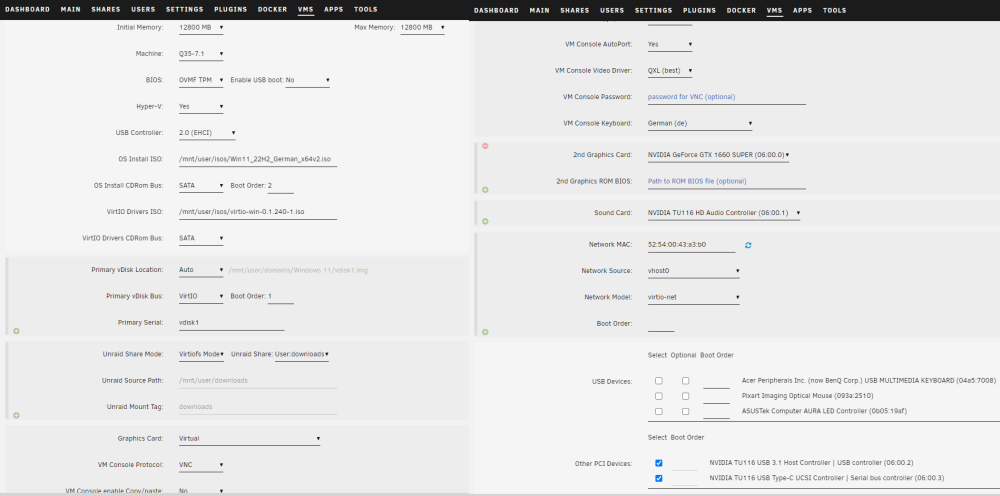Uncheck NVIDIA TU116 USB 3.1 Host Controller
Screen dimensions: 1000x496
click(659, 463)
